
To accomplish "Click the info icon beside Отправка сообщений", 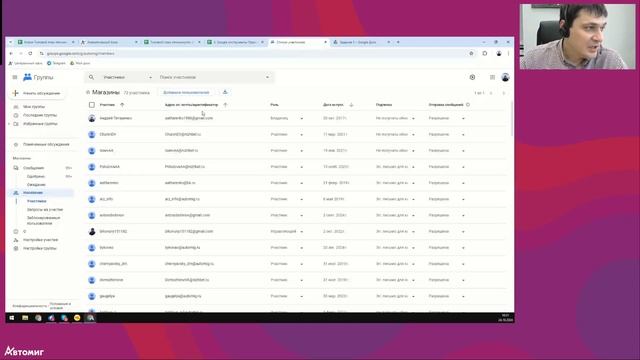I will [x=468, y=105].
